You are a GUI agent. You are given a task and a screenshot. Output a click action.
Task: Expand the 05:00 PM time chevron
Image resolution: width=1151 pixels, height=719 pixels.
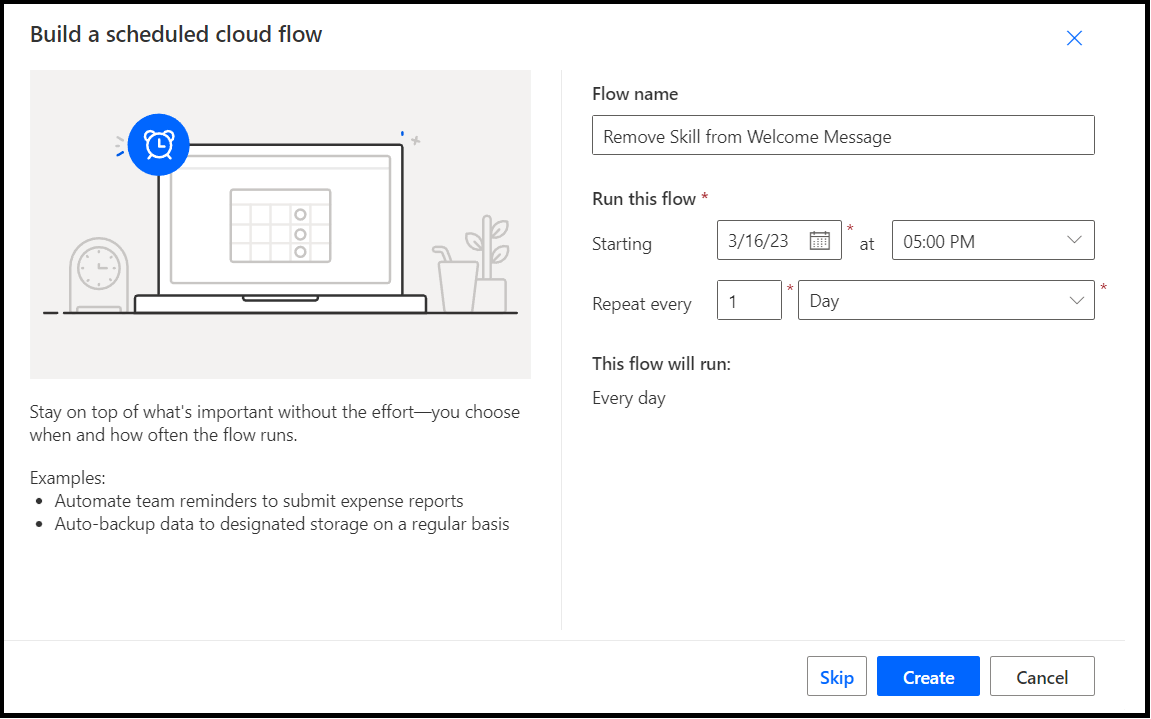[x=1074, y=240]
